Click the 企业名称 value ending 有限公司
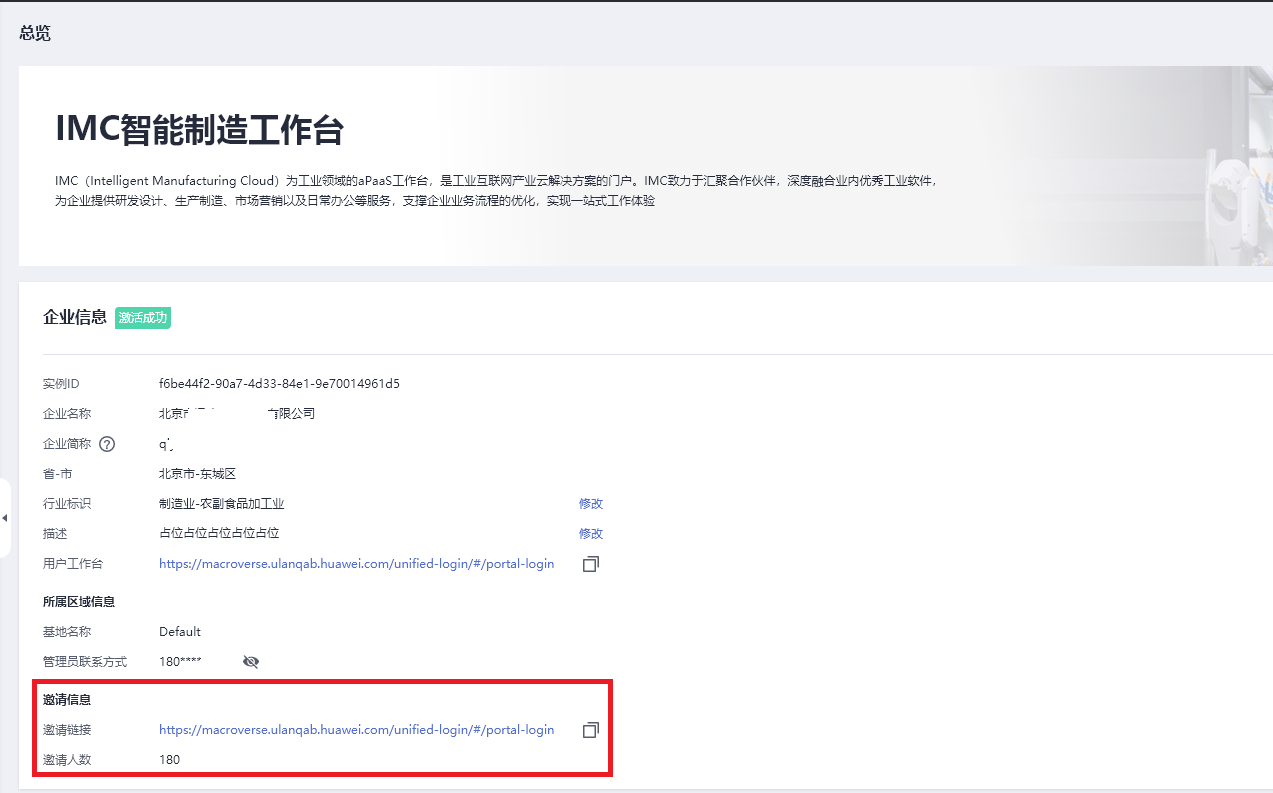 [x=237, y=414]
